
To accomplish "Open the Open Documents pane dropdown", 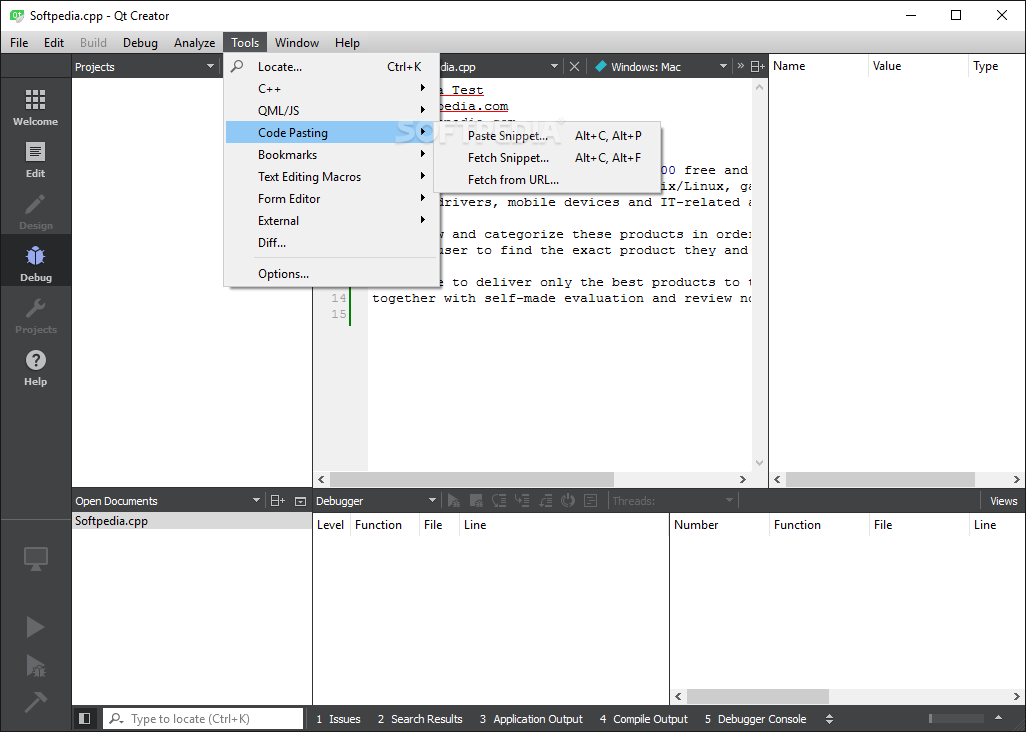I will click(256, 500).
